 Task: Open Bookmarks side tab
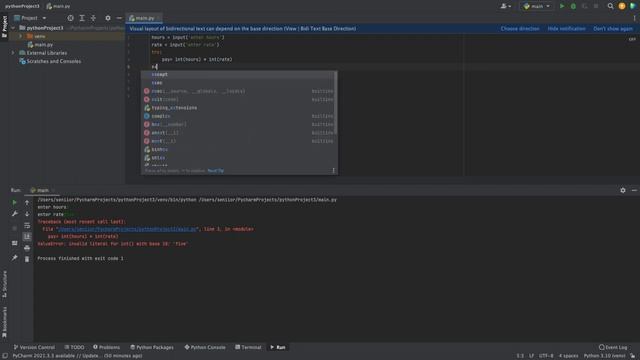point(4,322)
